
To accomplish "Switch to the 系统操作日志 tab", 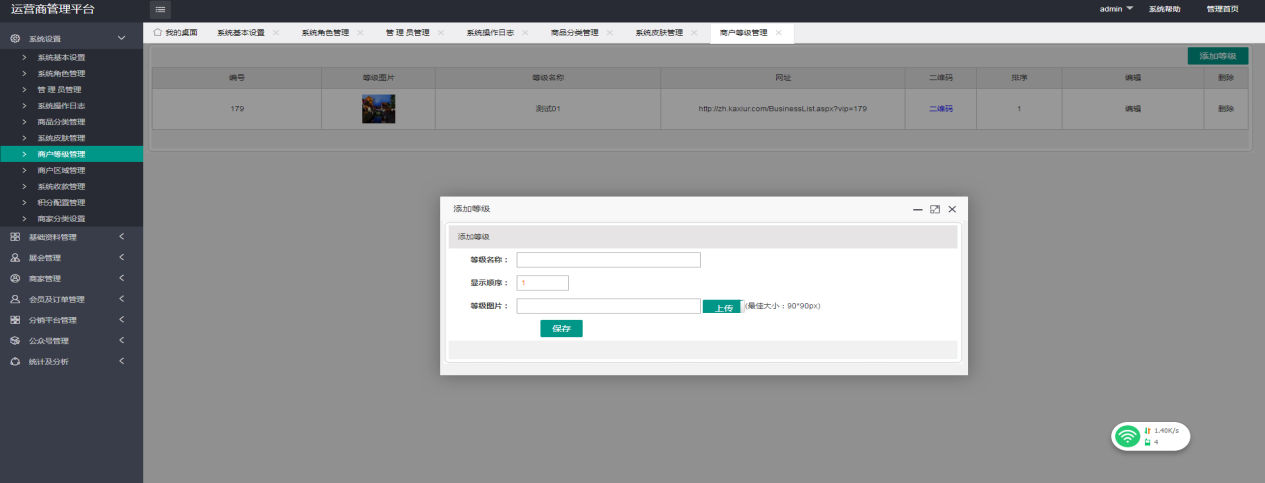I will coord(489,33).
